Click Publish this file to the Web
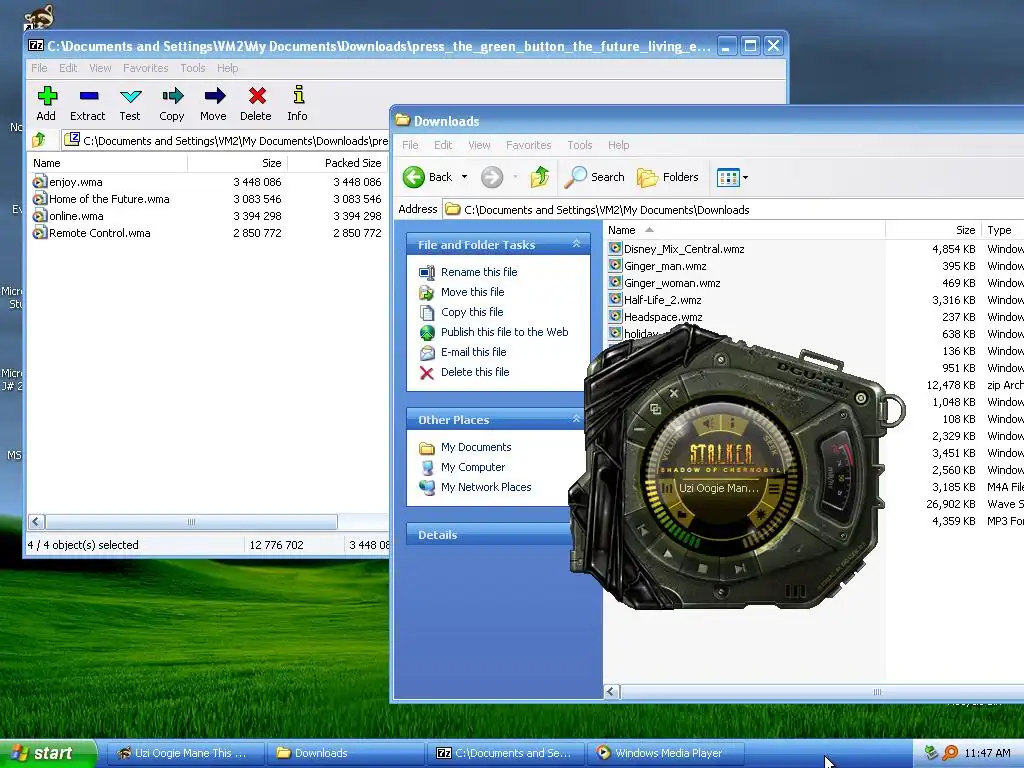The height and width of the screenshot is (768, 1024). pos(504,332)
